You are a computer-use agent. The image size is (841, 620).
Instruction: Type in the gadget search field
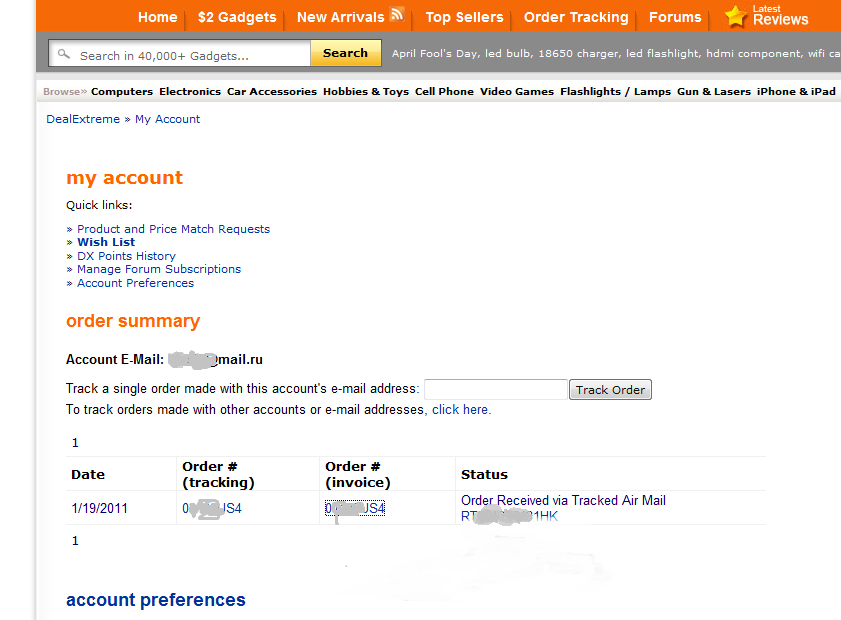pos(190,55)
